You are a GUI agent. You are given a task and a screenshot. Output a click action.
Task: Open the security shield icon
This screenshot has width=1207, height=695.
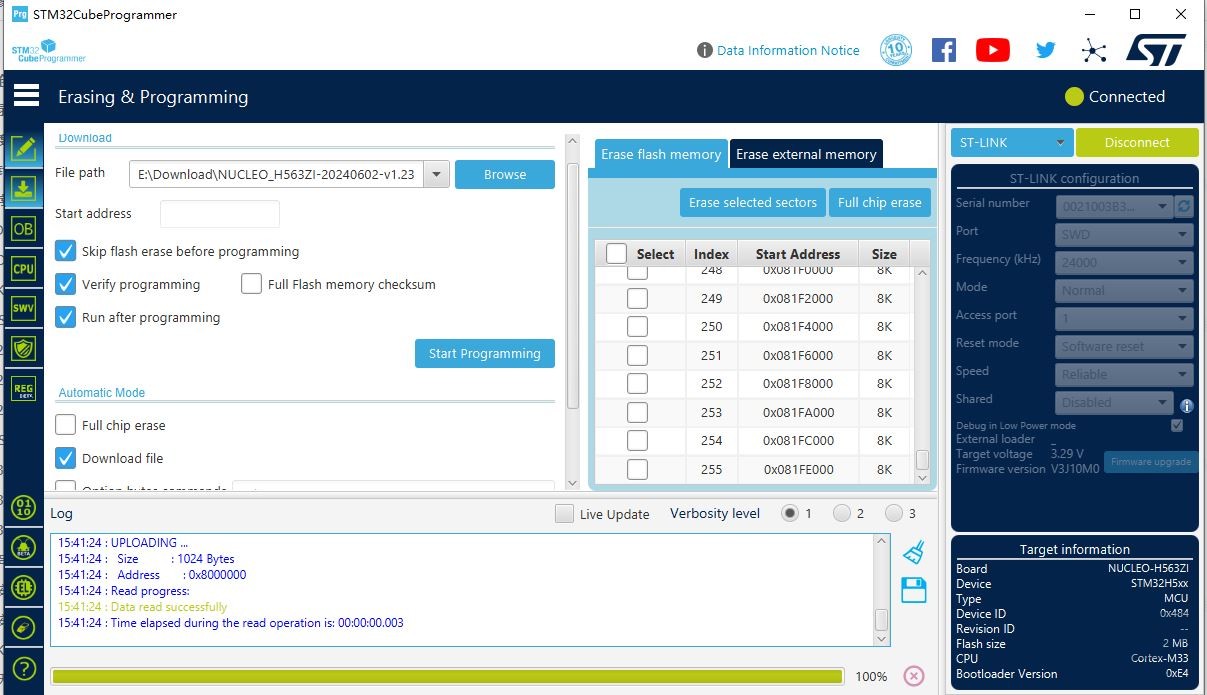click(x=23, y=349)
